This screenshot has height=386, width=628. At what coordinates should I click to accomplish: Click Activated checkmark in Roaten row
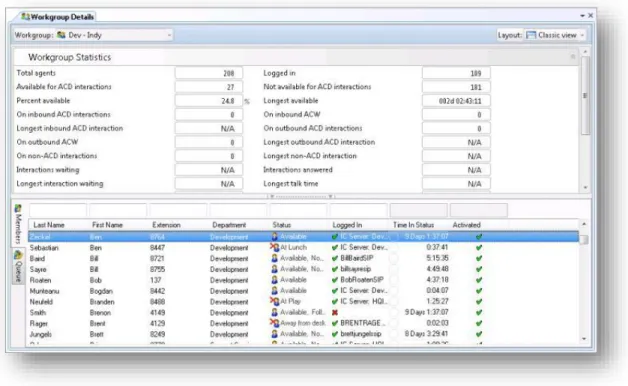(479, 280)
